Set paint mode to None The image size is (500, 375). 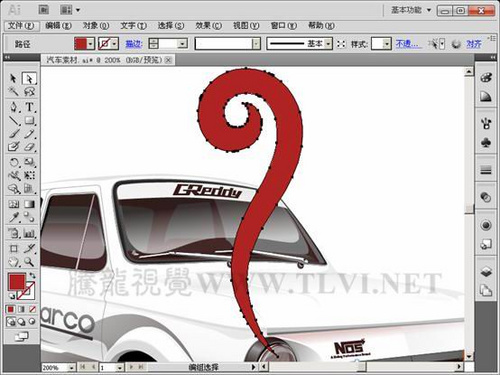point(32,310)
